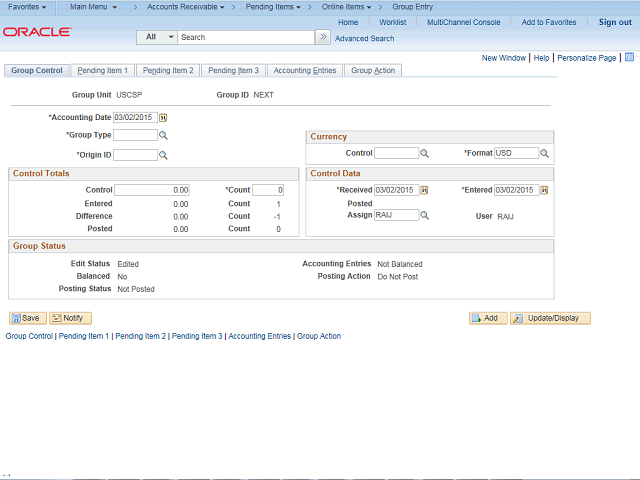Click the Sign out link

(x=614, y=22)
